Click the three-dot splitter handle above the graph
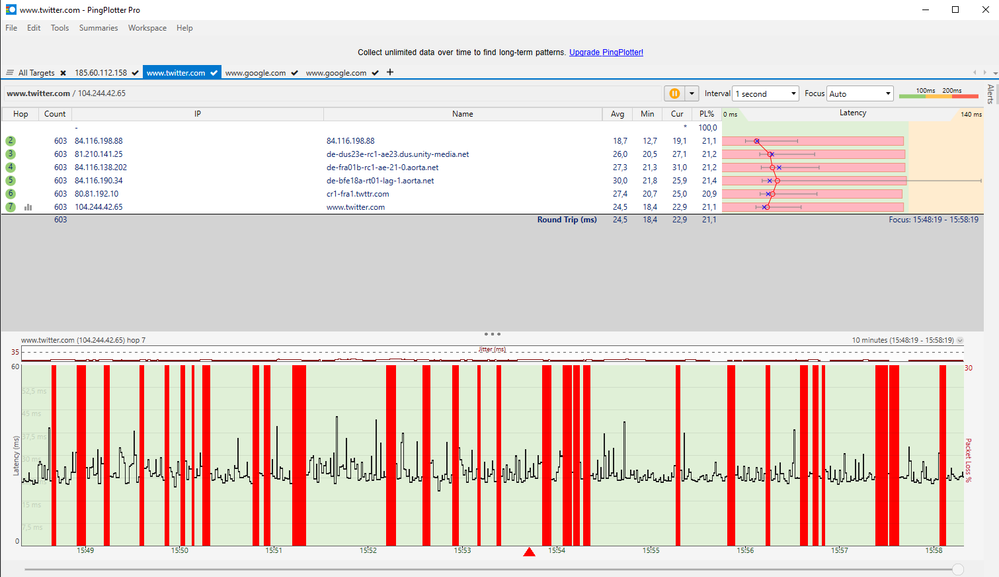 tap(492, 334)
